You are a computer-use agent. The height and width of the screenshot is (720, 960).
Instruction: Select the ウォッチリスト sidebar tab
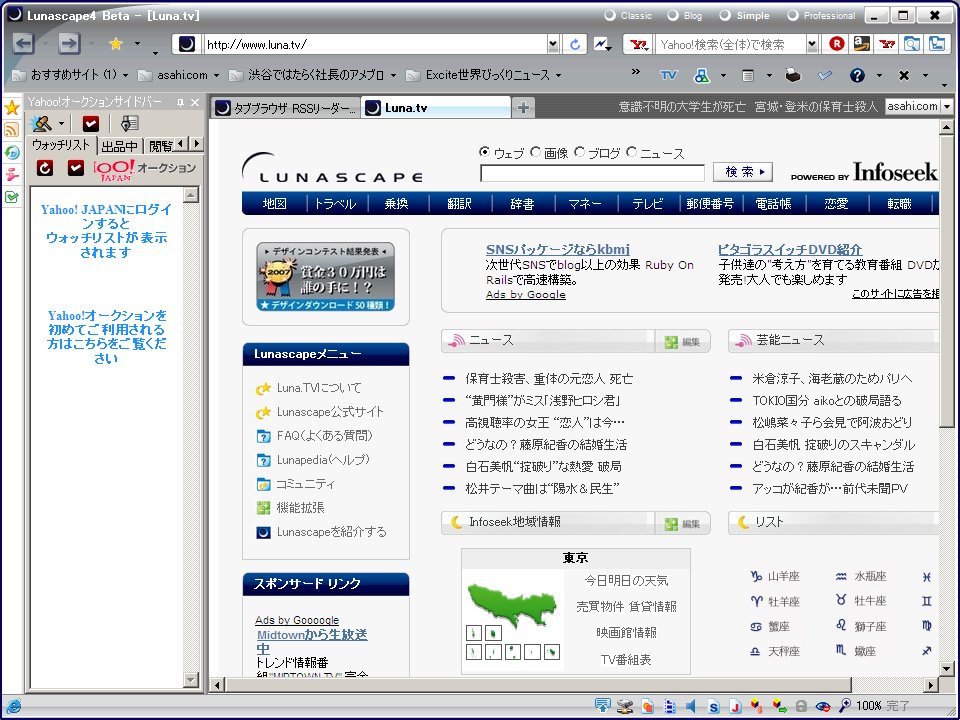[61, 145]
